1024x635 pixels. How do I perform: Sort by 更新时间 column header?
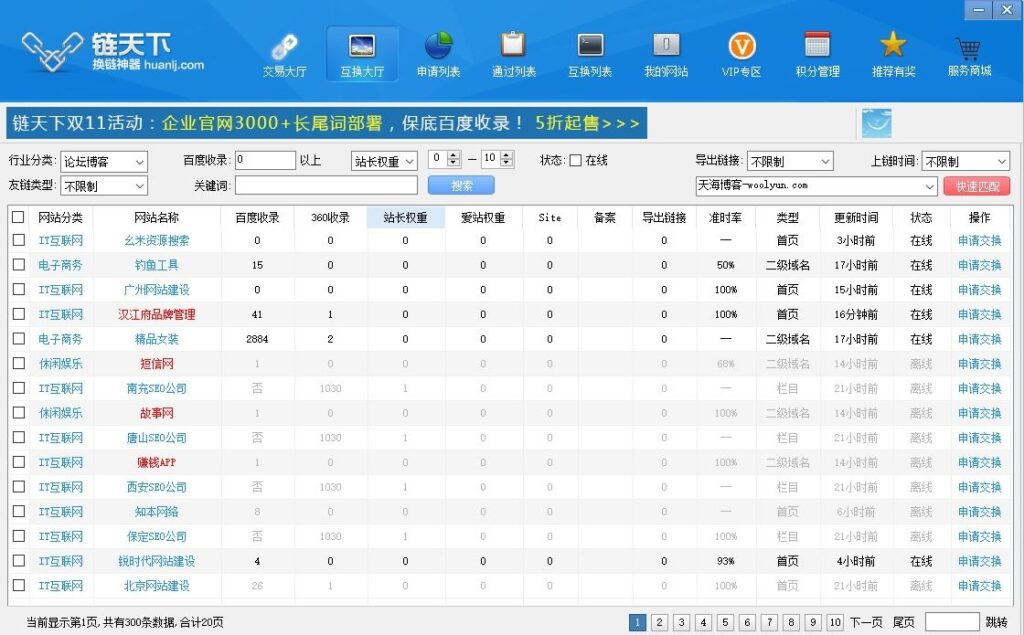coord(856,218)
